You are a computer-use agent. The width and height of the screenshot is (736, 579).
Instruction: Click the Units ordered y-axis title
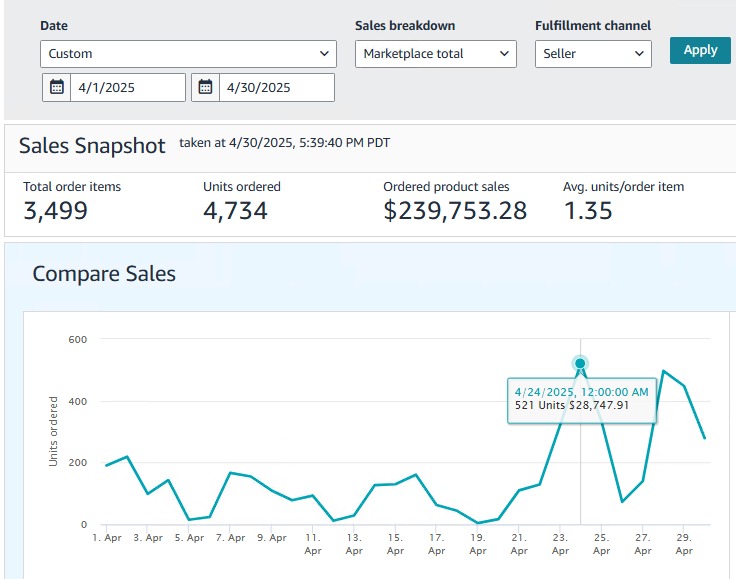click(53, 431)
